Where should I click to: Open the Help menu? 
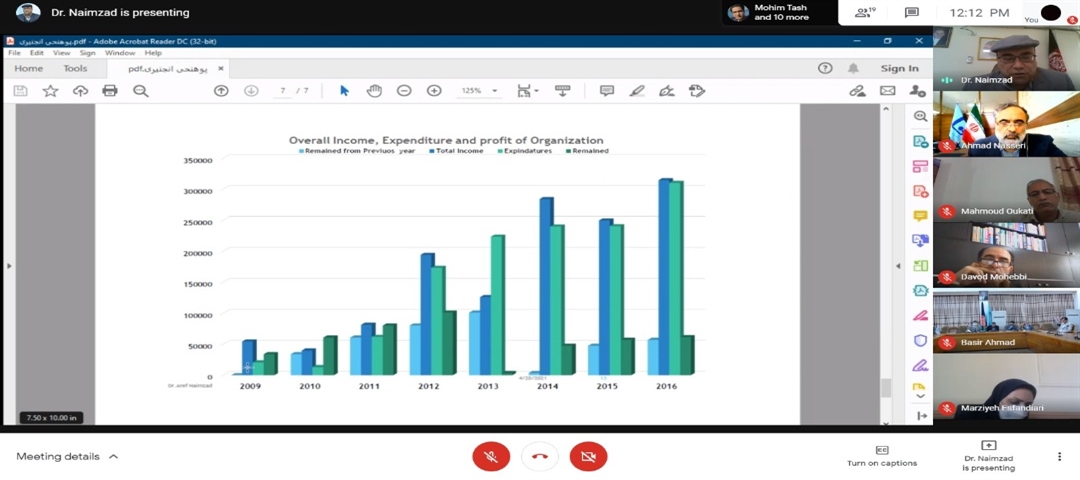(x=153, y=52)
